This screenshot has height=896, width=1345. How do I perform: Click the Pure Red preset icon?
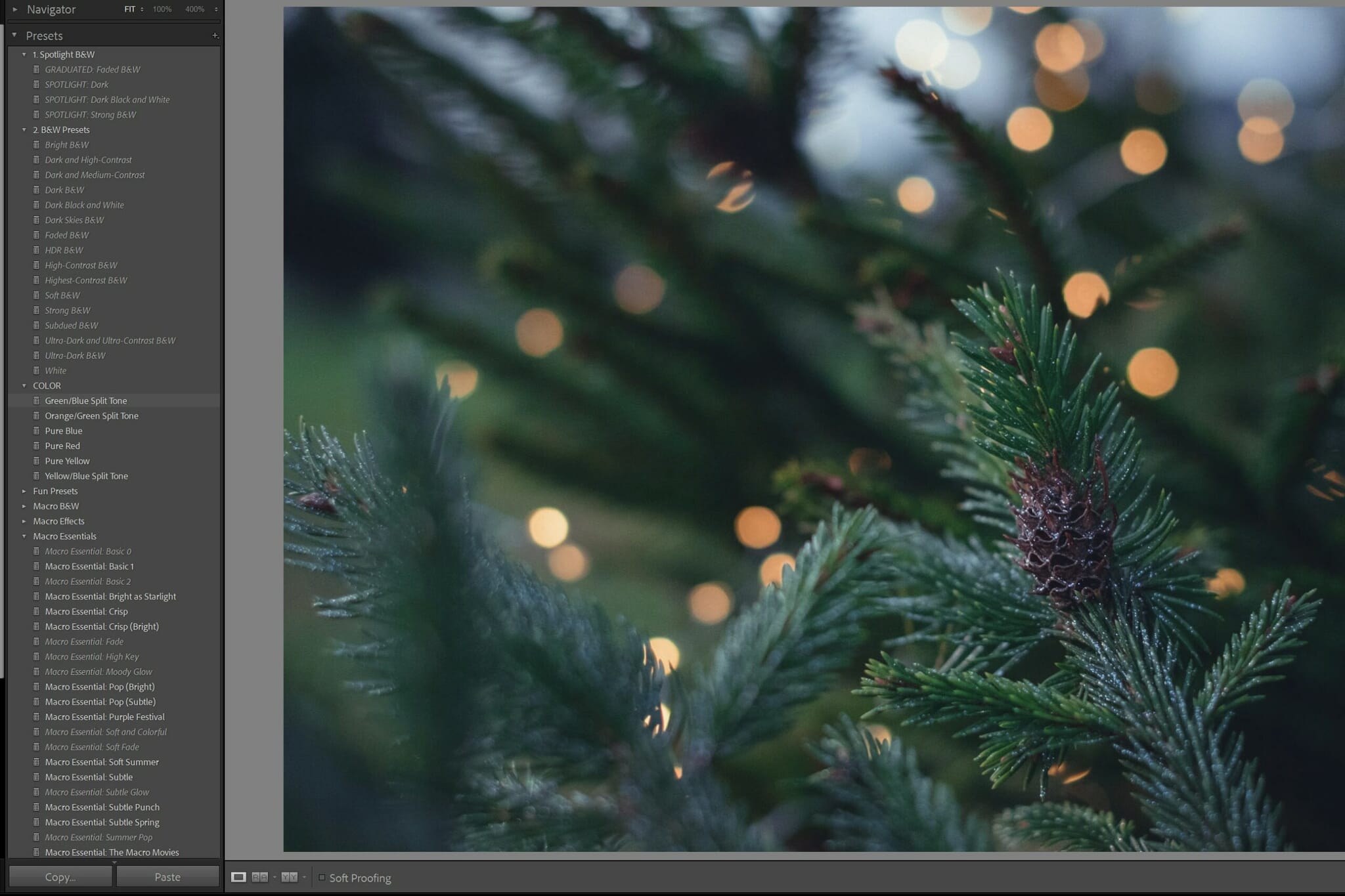[x=36, y=446]
